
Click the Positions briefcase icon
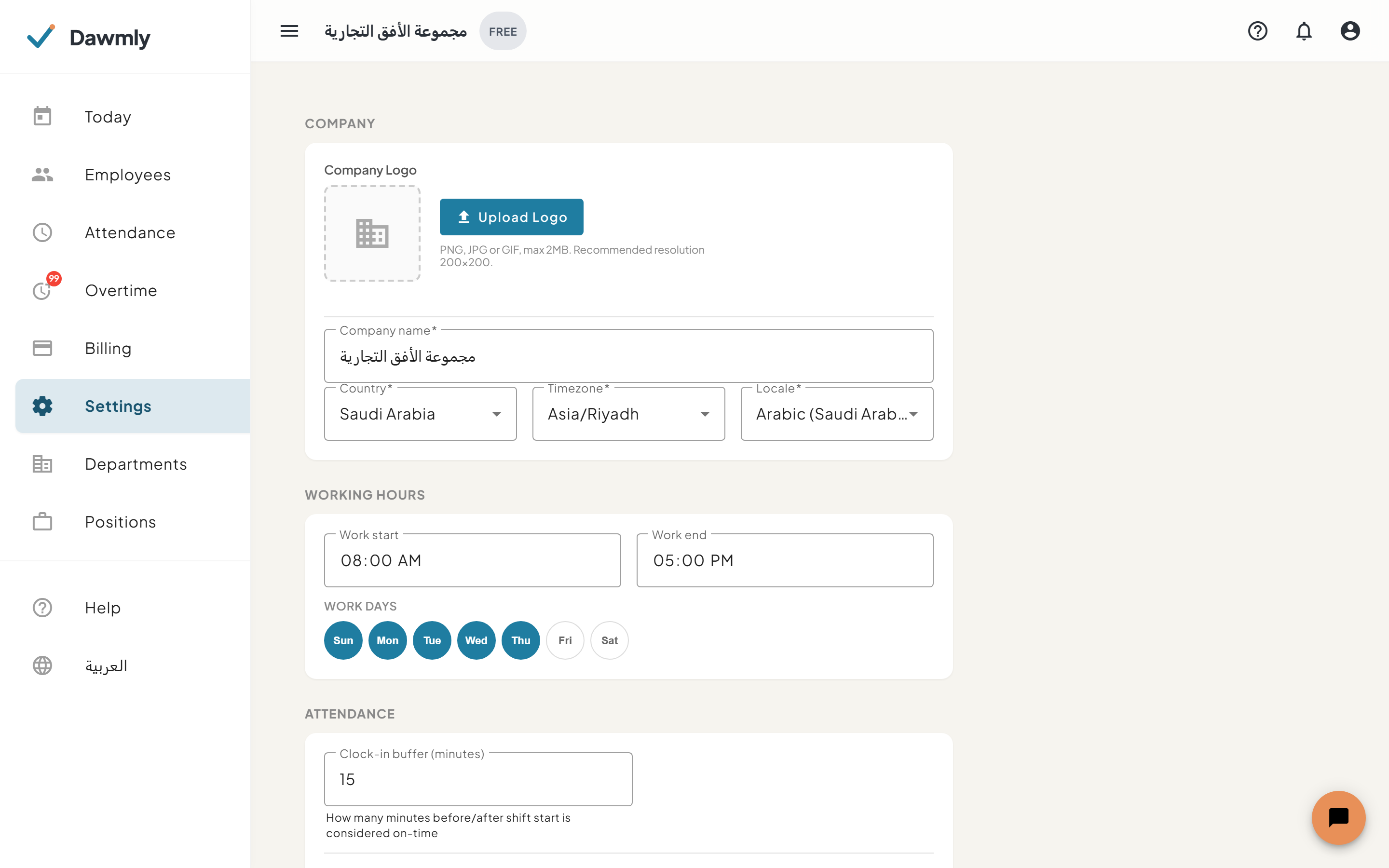[x=42, y=522]
